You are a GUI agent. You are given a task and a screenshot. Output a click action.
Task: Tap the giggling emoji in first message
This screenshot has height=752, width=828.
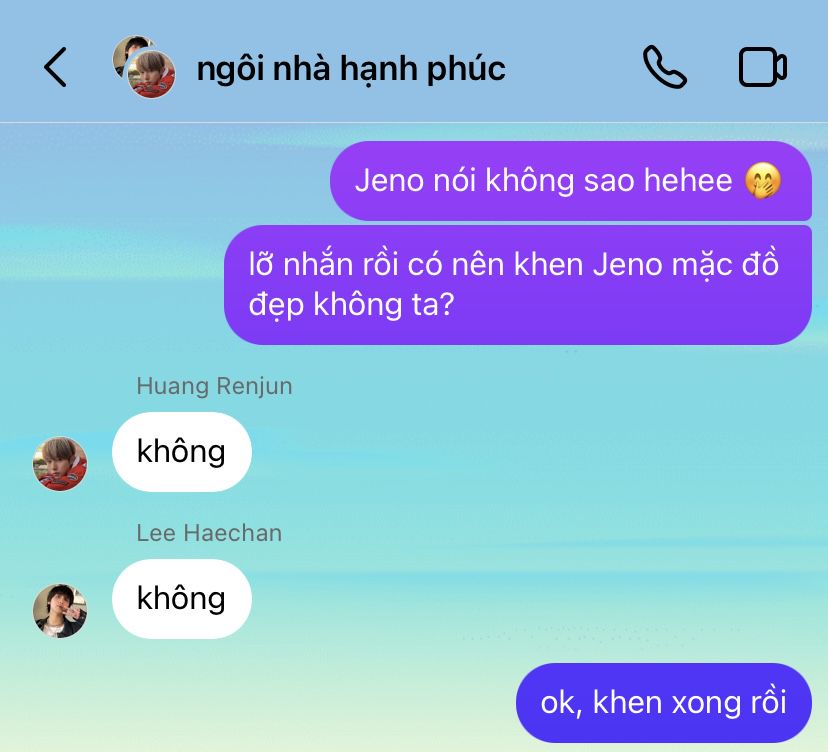(x=763, y=181)
